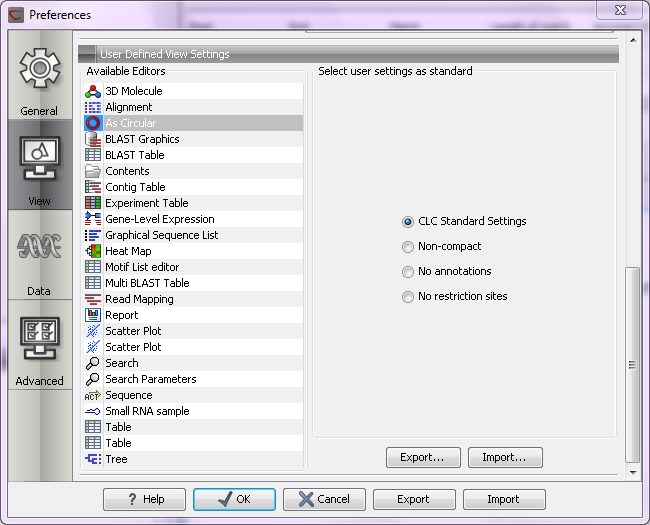Click the Help button
Screen dimensions: 650x525
144,499
